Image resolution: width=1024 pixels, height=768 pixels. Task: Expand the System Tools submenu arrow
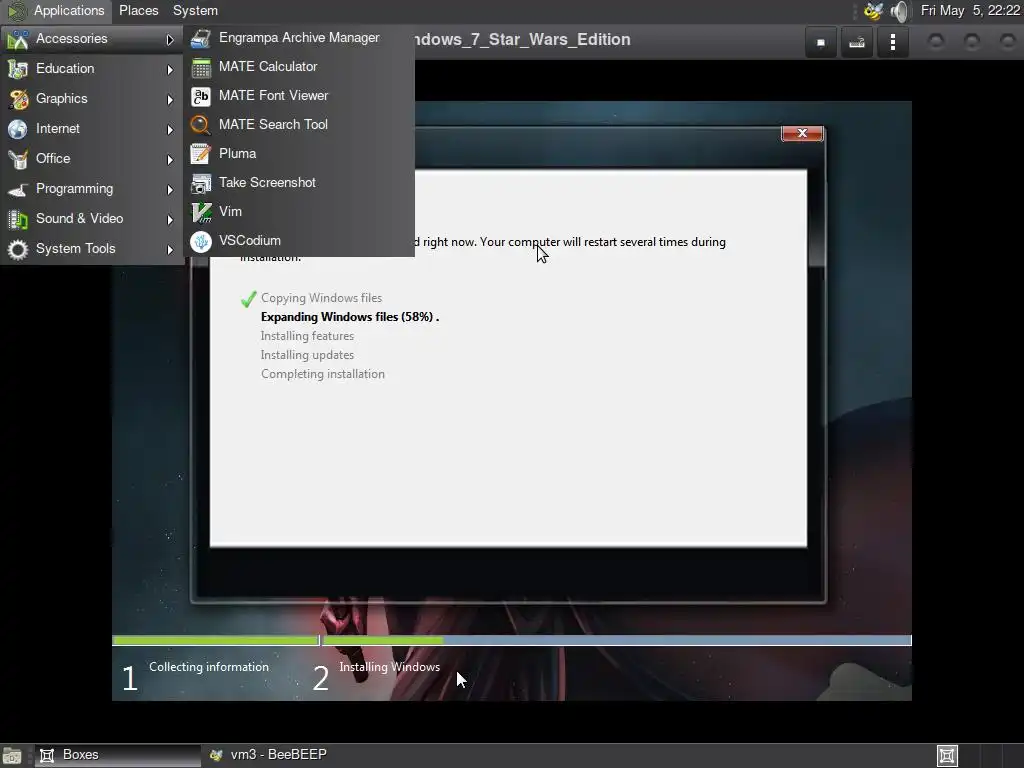[170, 249]
